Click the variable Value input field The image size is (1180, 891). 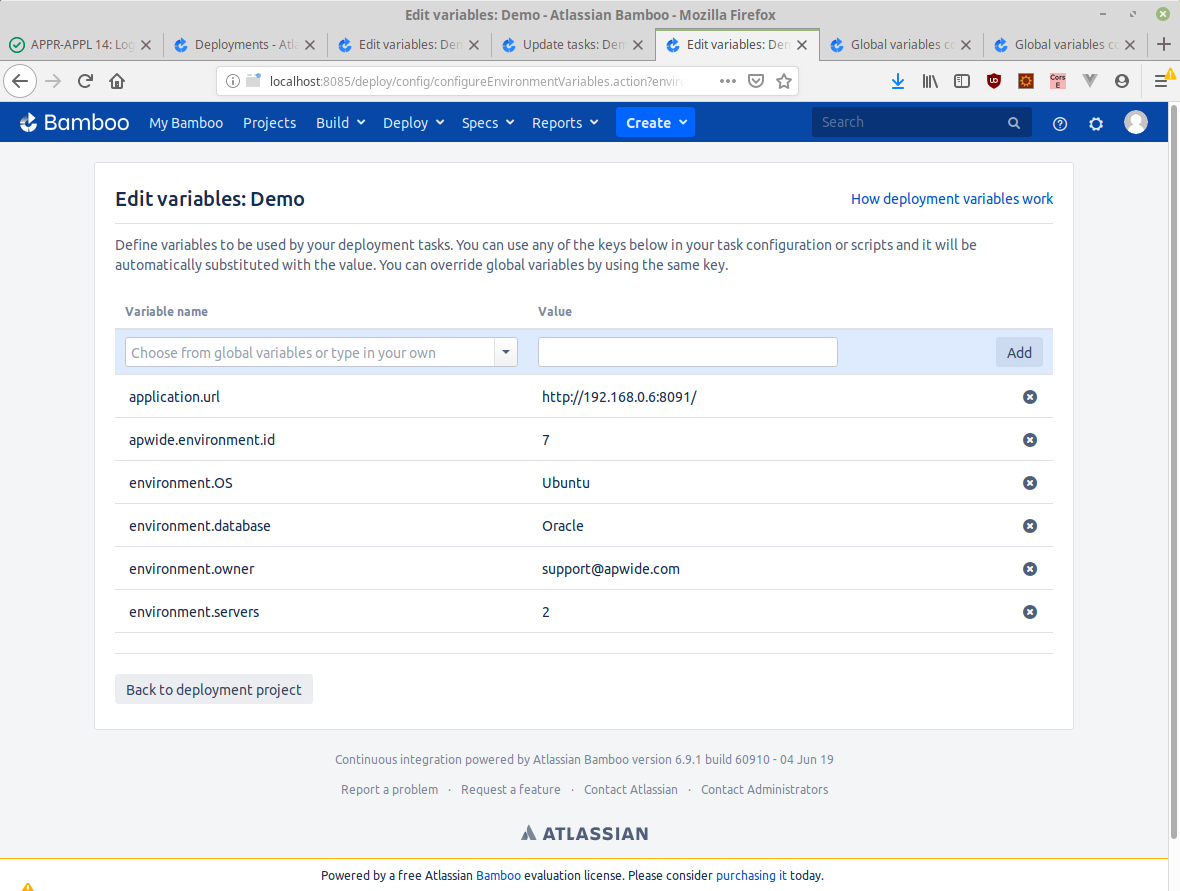point(687,352)
